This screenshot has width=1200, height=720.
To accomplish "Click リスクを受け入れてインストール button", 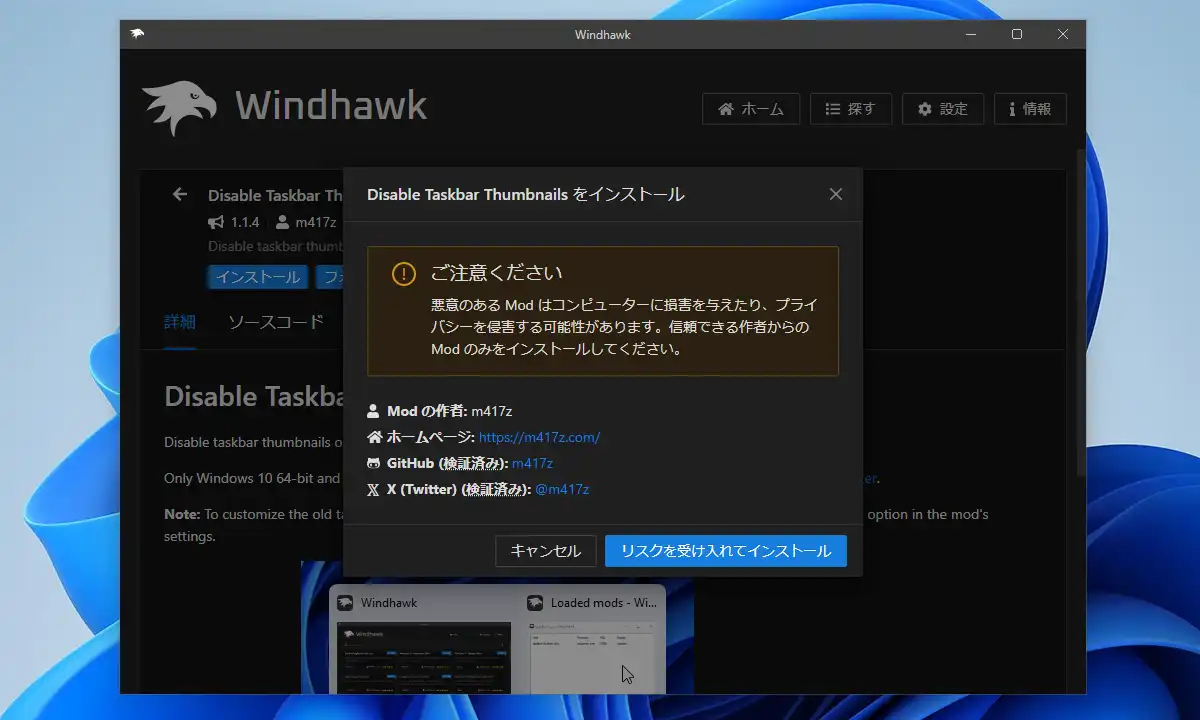I will 726,551.
